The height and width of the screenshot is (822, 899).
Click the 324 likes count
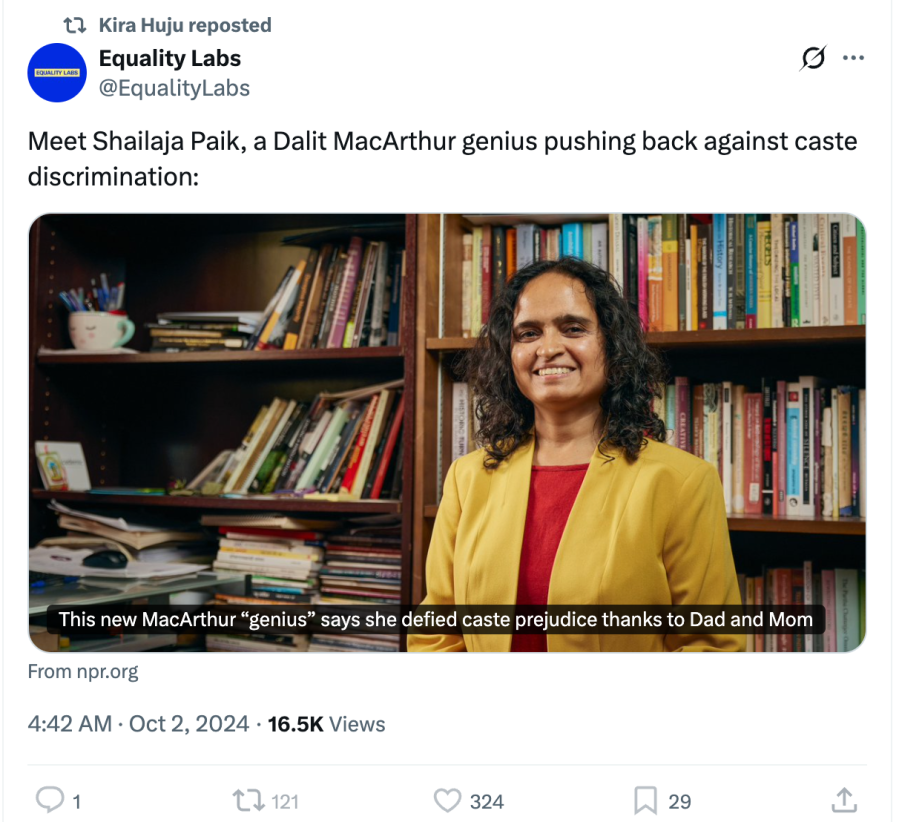486,801
